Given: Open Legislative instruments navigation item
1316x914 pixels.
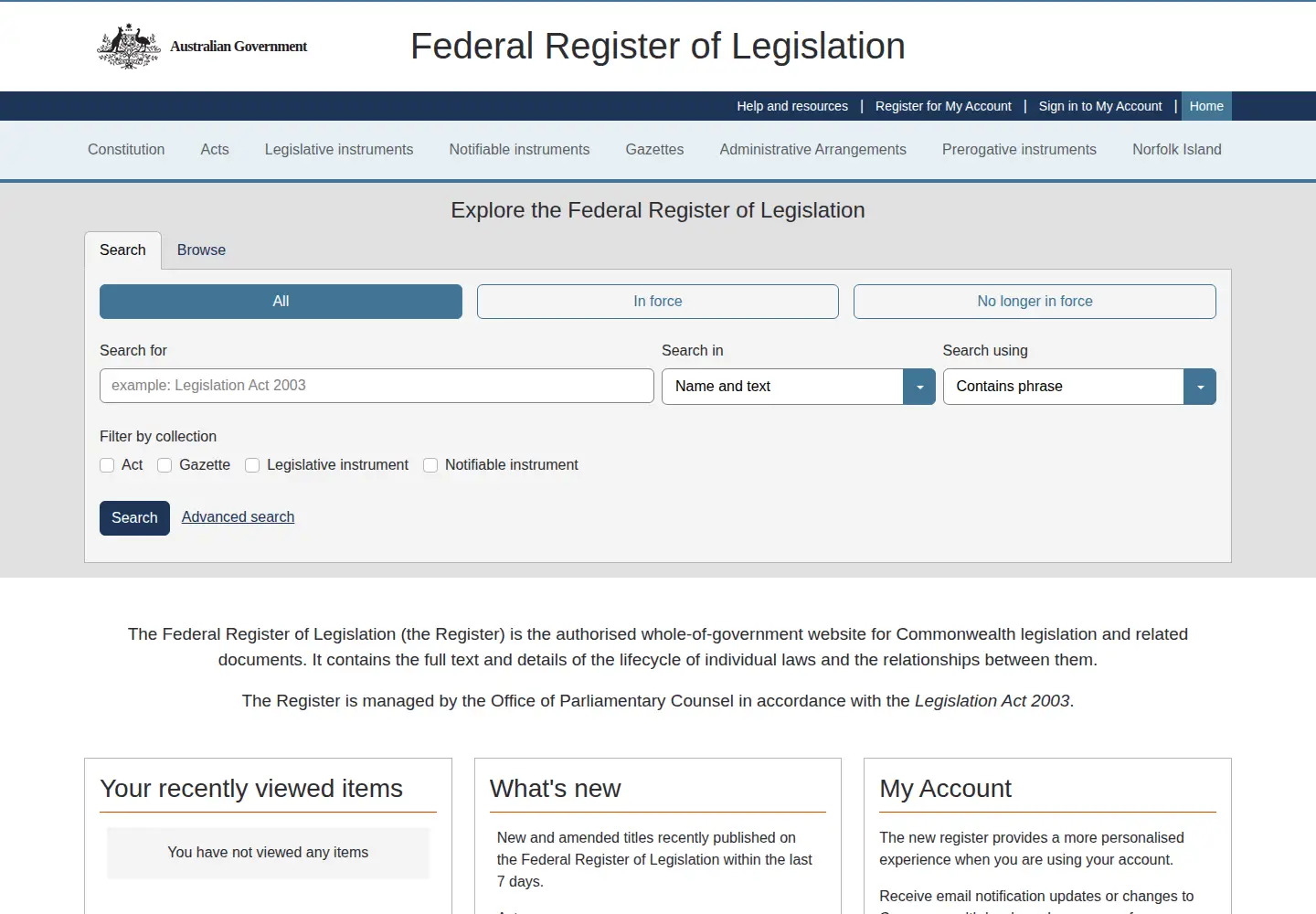Looking at the screenshot, I should [339, 150].
